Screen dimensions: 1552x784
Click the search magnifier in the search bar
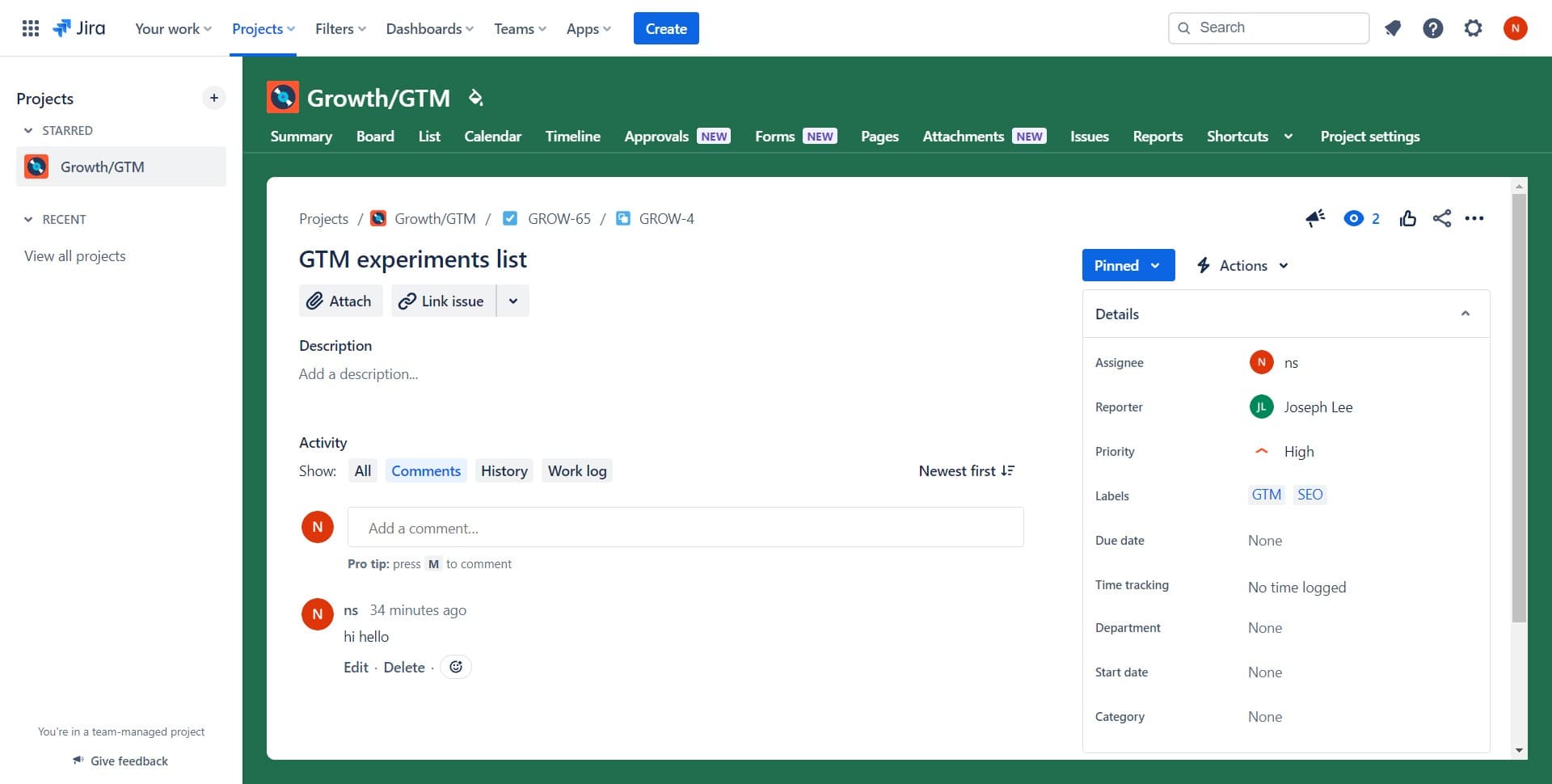tap(1183, 27)
